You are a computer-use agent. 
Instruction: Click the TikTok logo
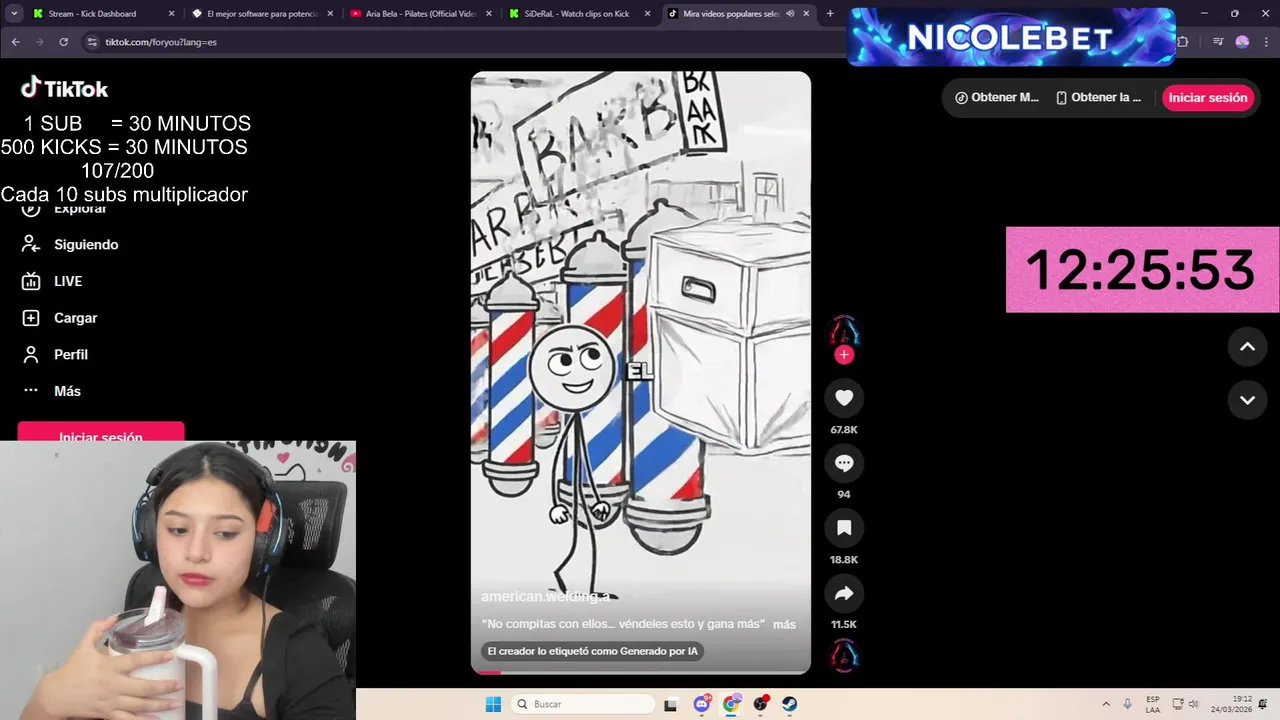(64, 88)
